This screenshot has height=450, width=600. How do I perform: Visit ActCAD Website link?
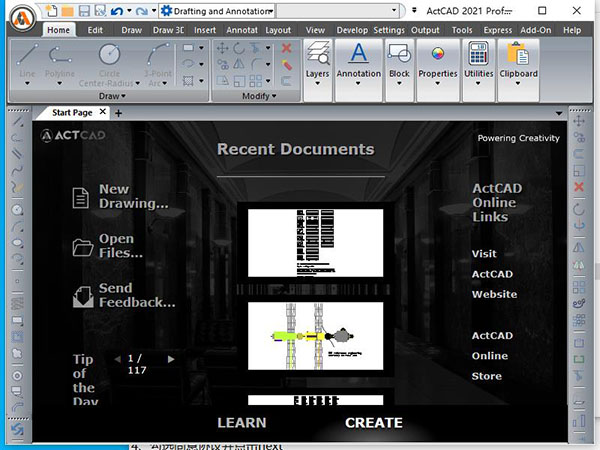coord(494,274)
